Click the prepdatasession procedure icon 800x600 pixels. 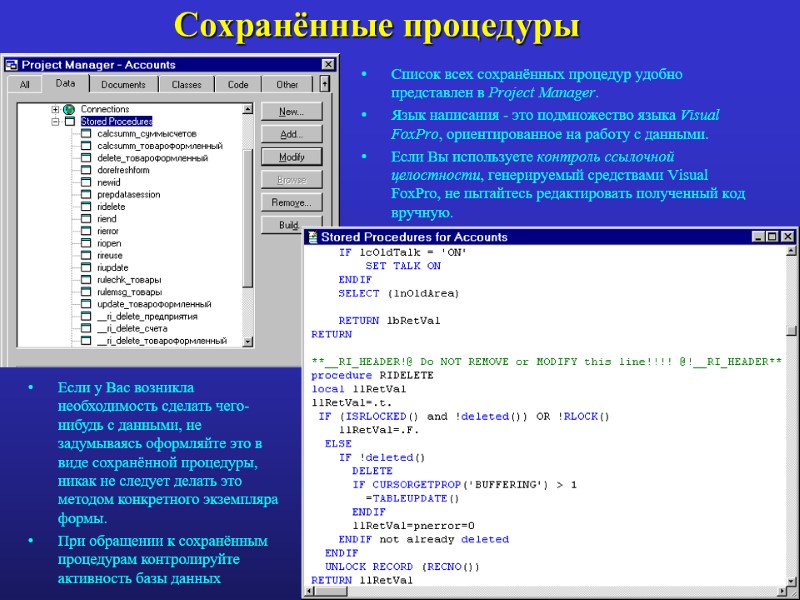pyautogui.click(x=85, y=194)
